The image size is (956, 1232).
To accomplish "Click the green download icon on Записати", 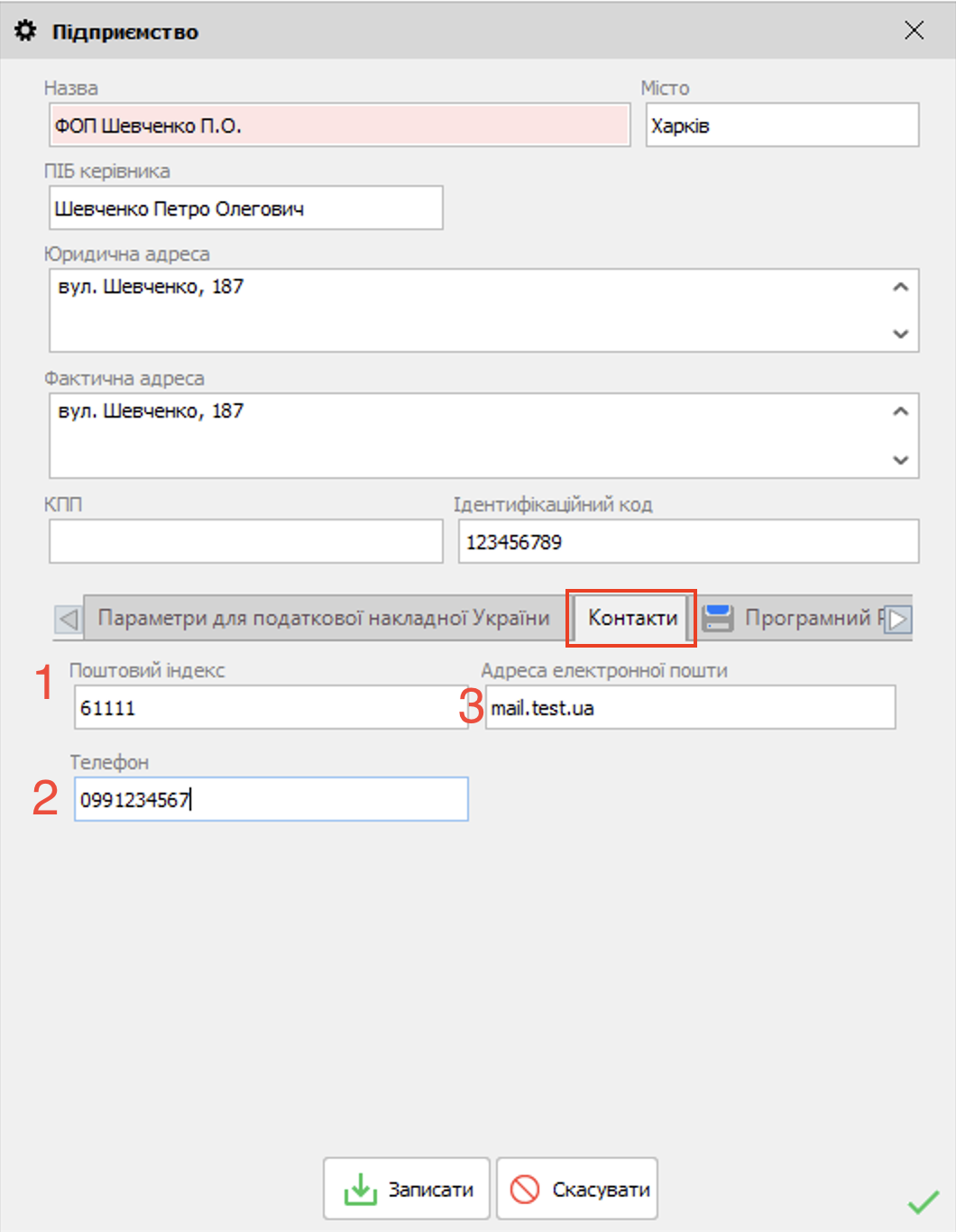I will pos(361,1189).
